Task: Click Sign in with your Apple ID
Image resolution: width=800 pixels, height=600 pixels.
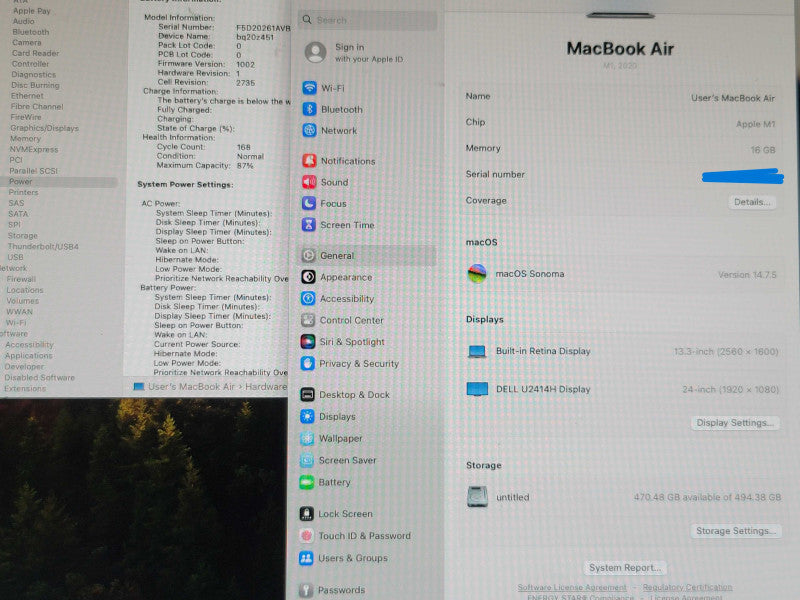Action: click(x=369, y=53)
